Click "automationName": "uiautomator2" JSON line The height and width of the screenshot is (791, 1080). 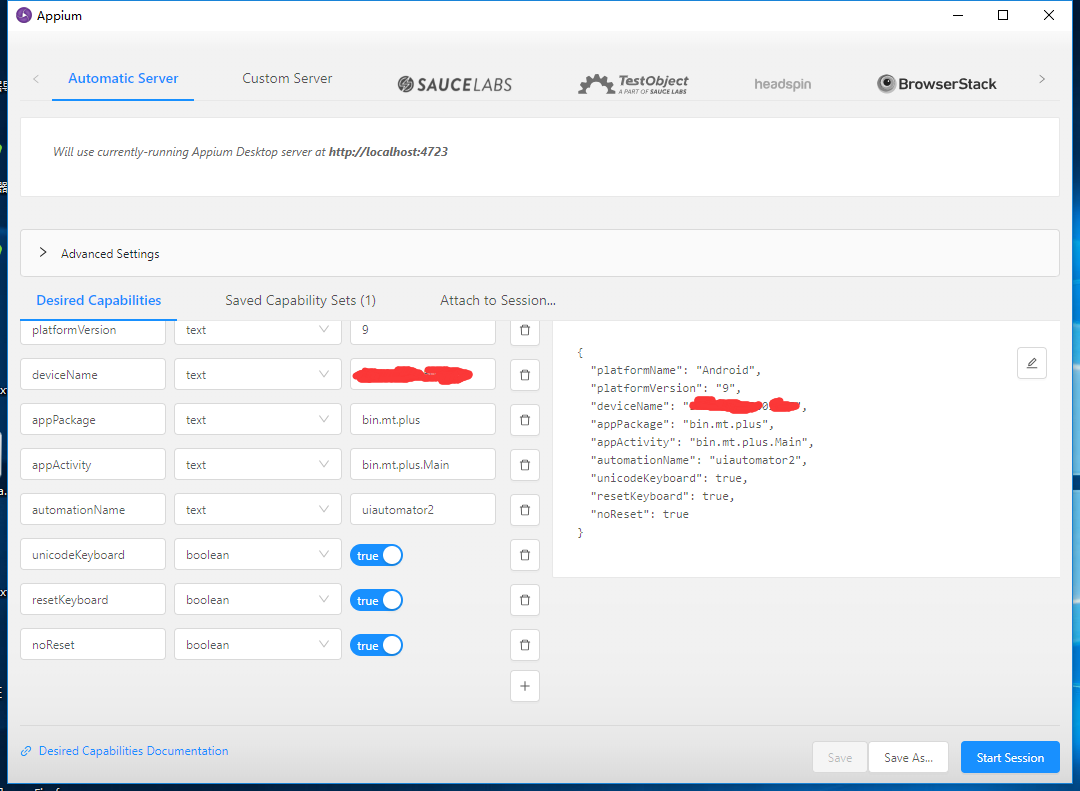(x=698, y=460)
